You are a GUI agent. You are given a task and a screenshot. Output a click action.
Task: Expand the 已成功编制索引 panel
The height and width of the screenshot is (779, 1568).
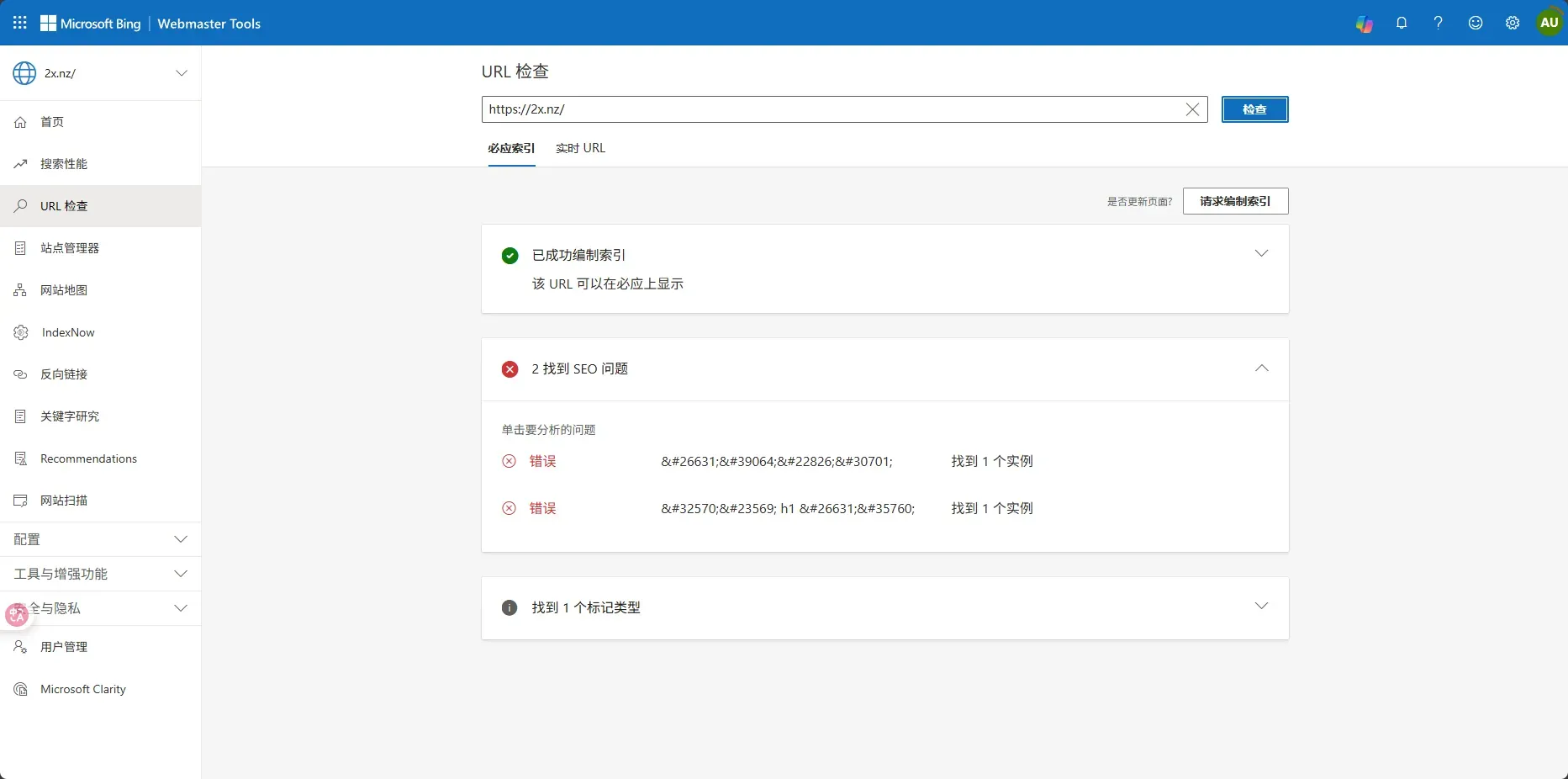coord(1261,254)
